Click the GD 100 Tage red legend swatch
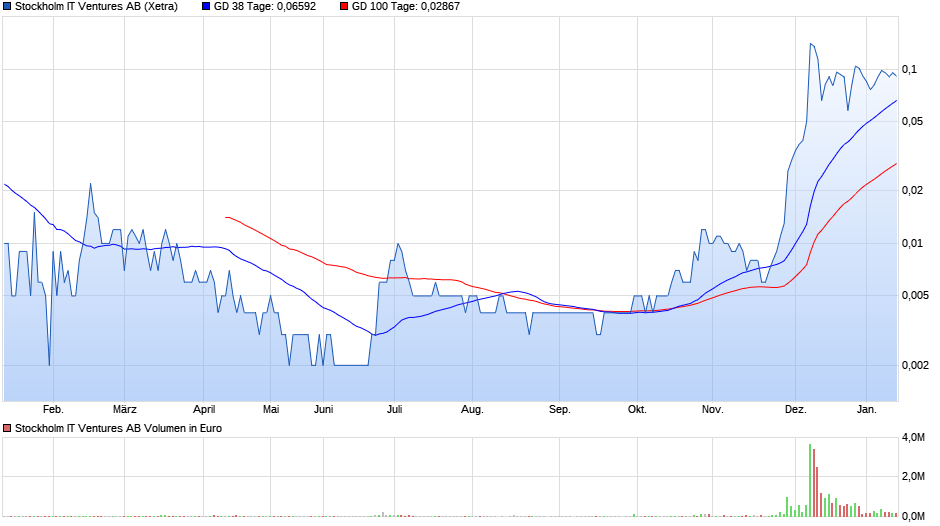 (x=344, y=7)
